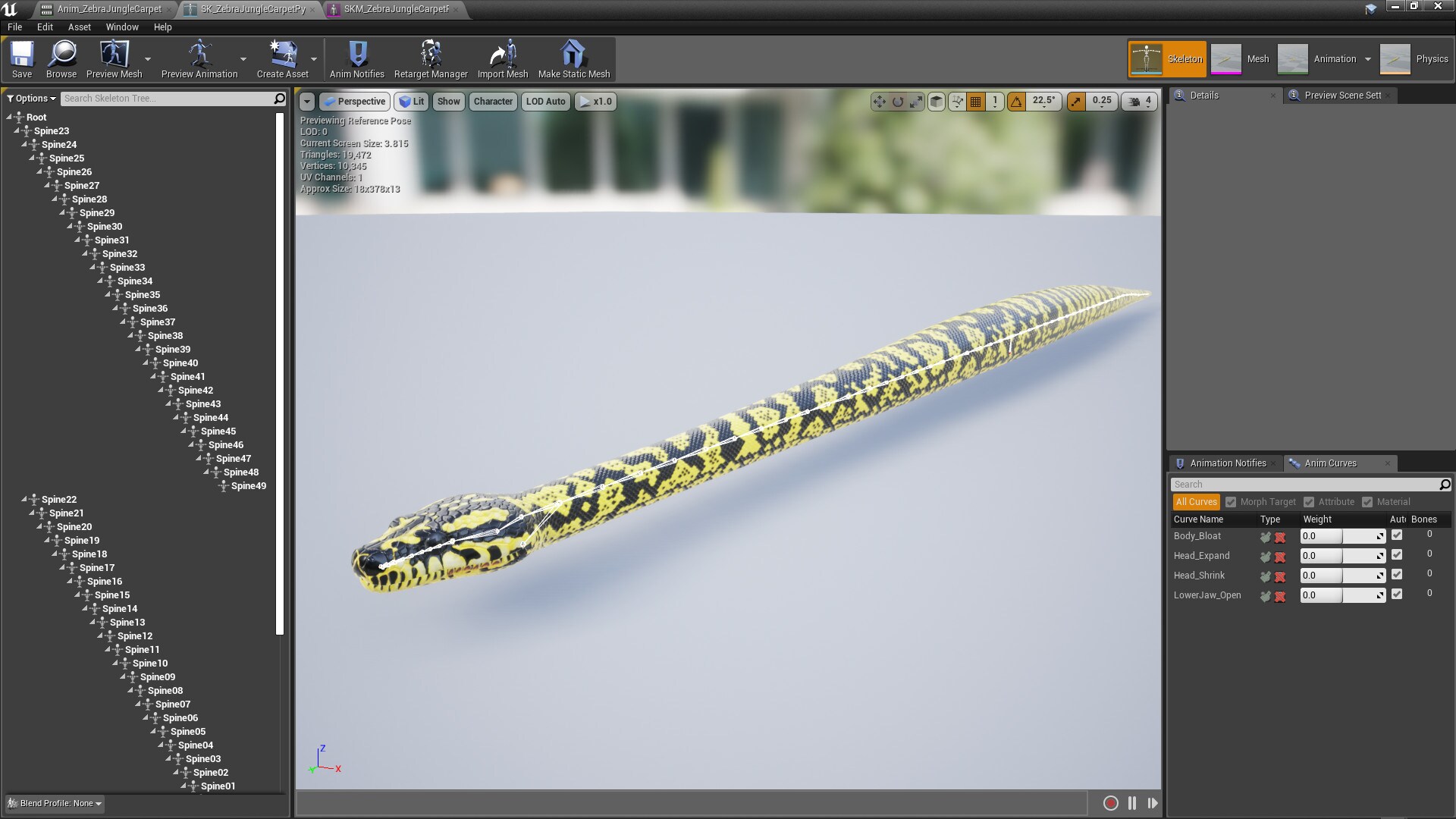Select the Retarget Manager tool
The width and height of the screenshot is (1456, 819).
(x=430, y=59)
